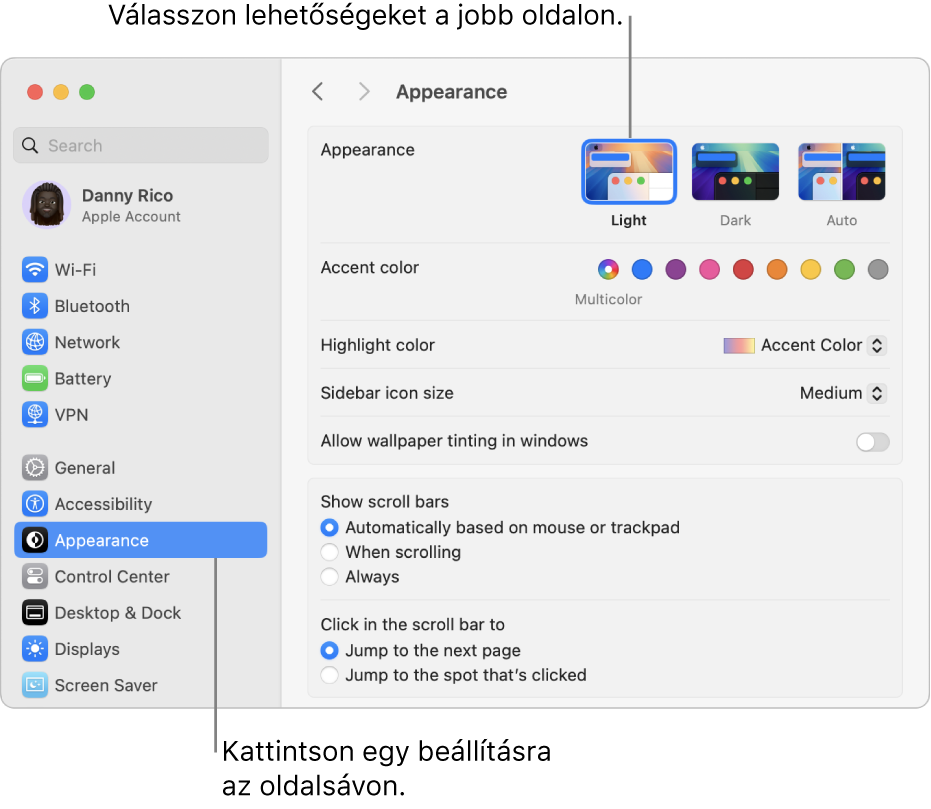The width and height of the screenshot is (931, 809).
Task: Open Battery settings label
Action: click(x=83, y=379)
